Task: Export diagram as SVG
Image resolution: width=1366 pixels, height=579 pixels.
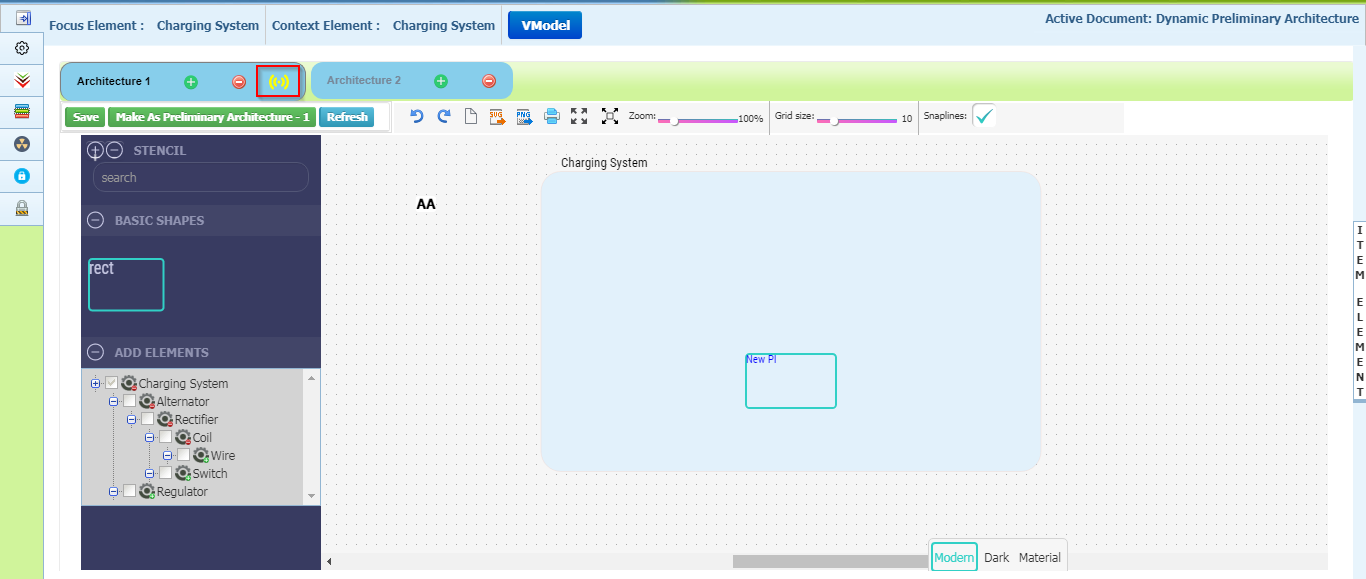Action: 497,117
